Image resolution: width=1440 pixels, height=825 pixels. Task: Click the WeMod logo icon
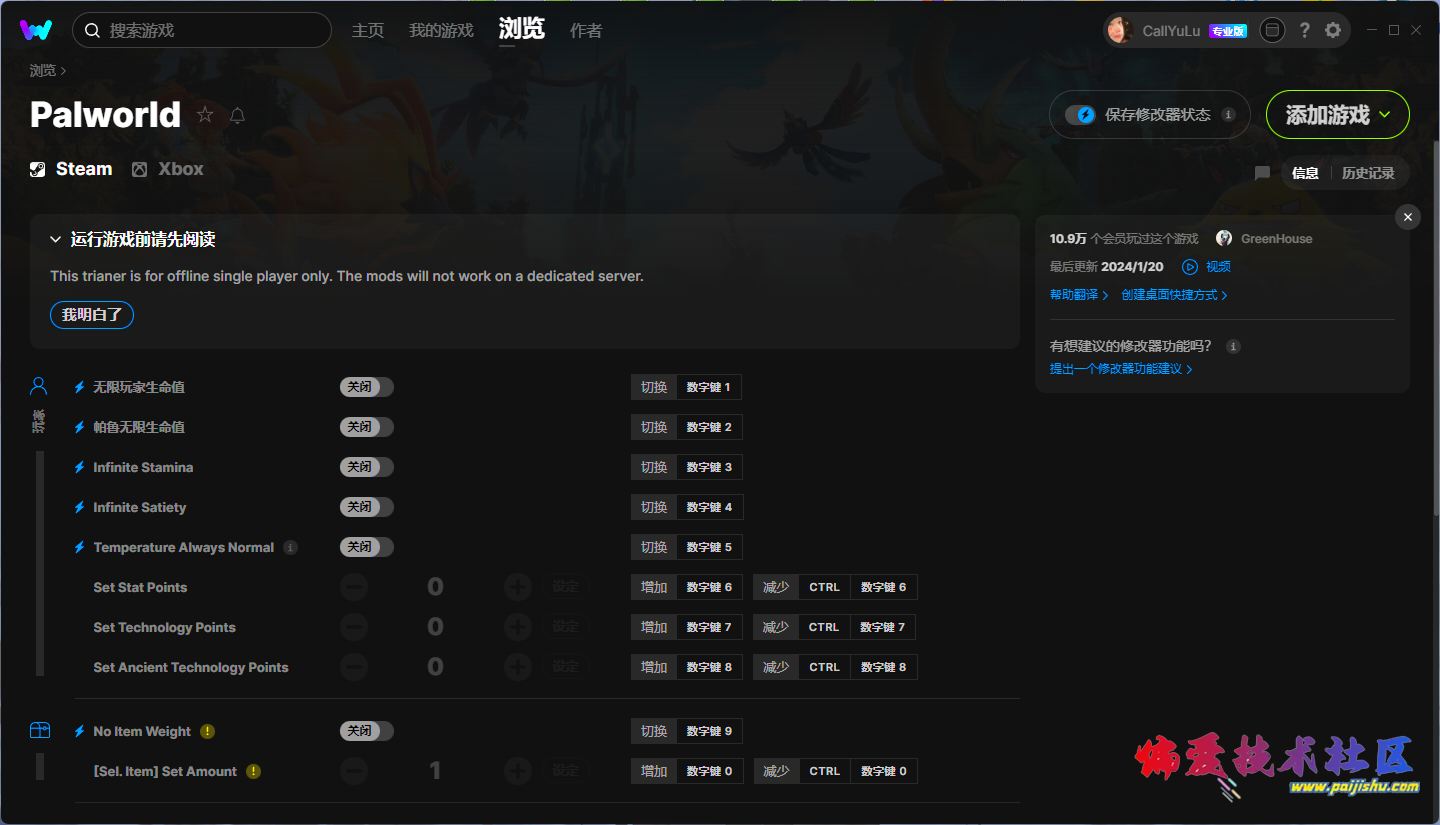[36, 30]
